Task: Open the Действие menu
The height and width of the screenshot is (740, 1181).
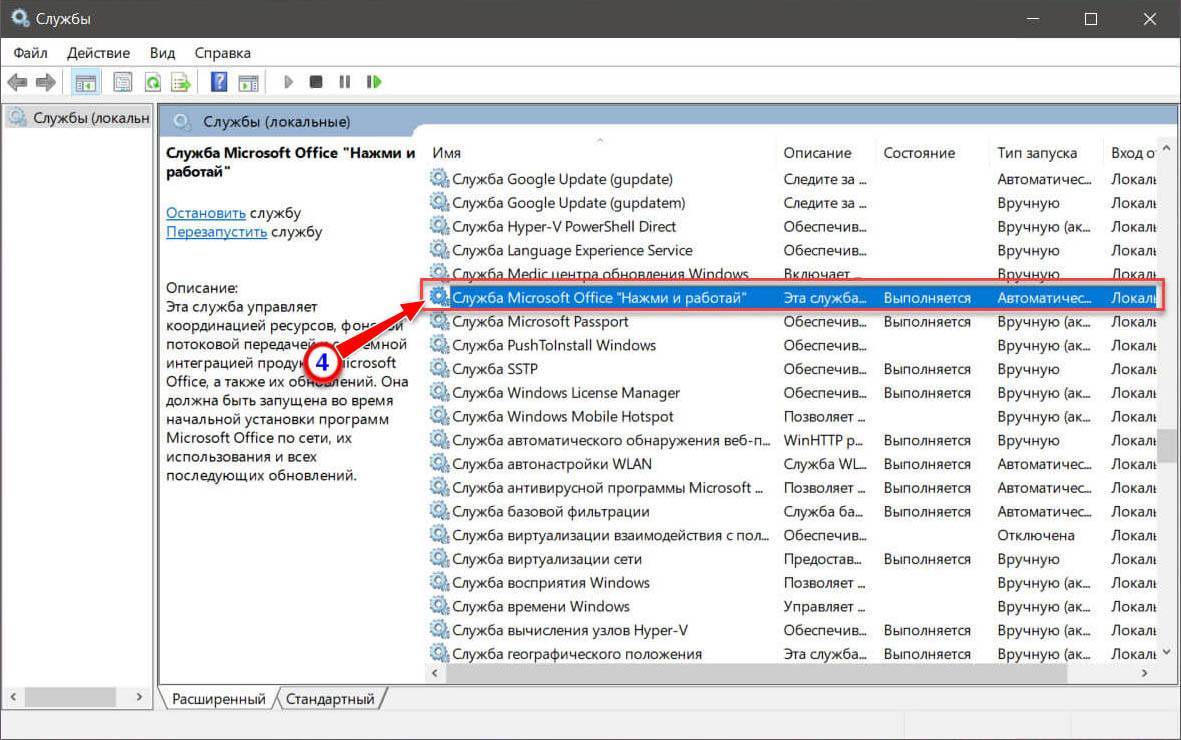Action: (x=98, y=53)
